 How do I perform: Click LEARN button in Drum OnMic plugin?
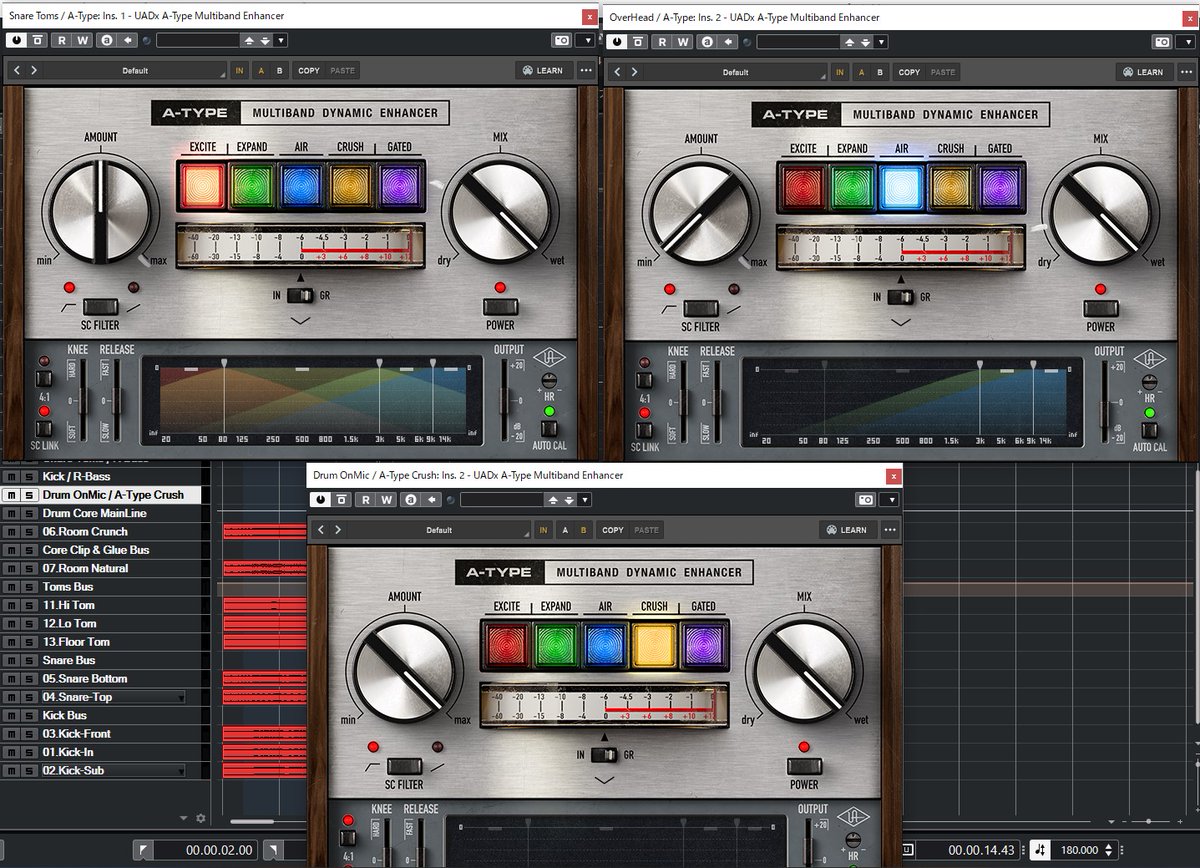(x=848, y=530)
